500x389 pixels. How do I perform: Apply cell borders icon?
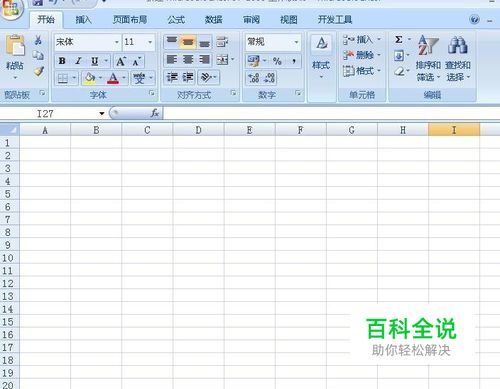pos(63,78)
